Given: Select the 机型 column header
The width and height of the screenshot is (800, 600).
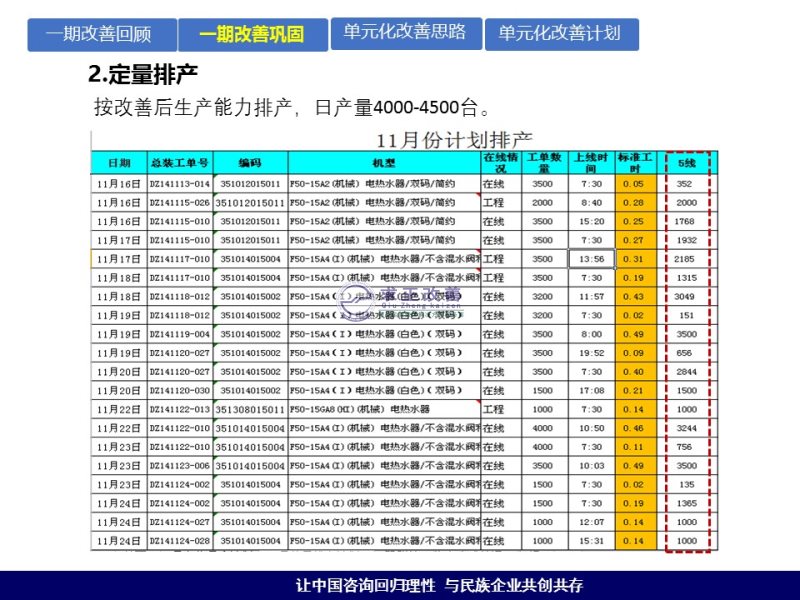Looking at the screenshot, I should coord(384,162).
